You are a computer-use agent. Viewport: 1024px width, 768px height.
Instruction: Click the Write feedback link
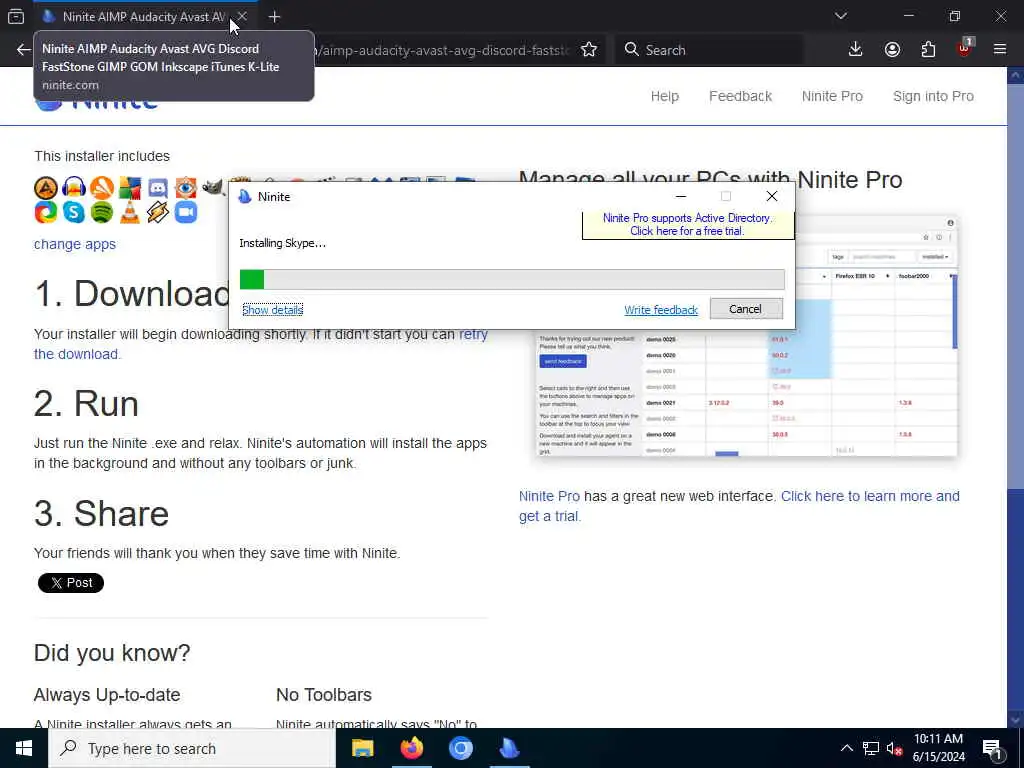pyautogui.click(x=661, y=310)
